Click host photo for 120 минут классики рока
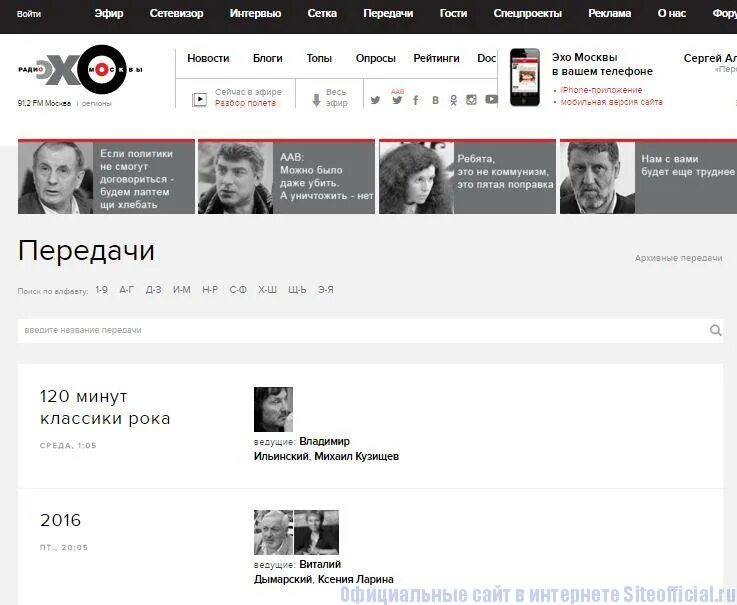Viewport: 737px width, 605px height. click(x=273, y=409)
